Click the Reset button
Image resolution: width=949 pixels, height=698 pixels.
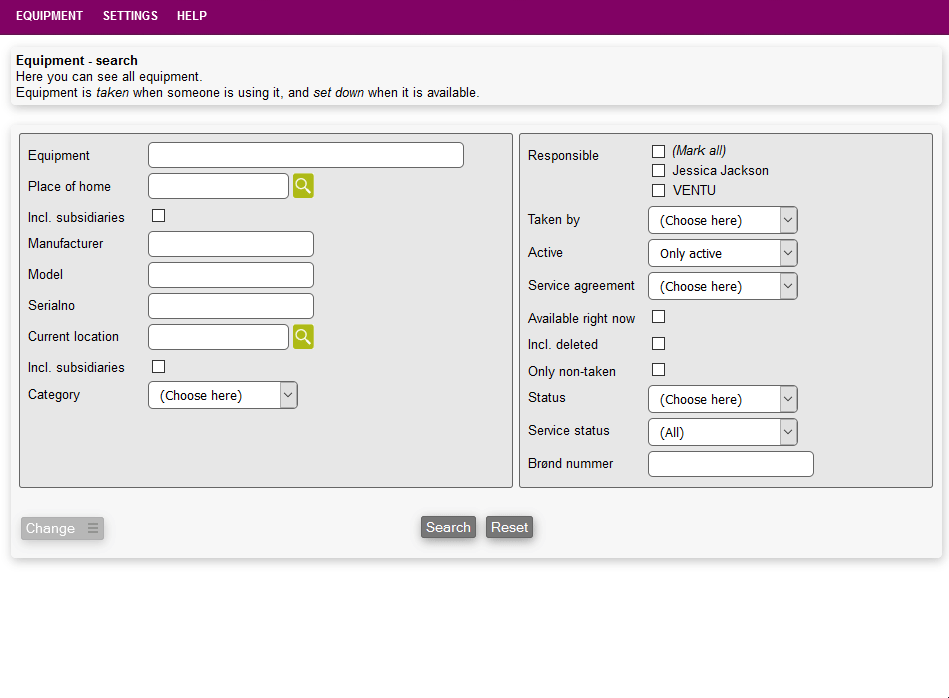[x=509, y=527]
